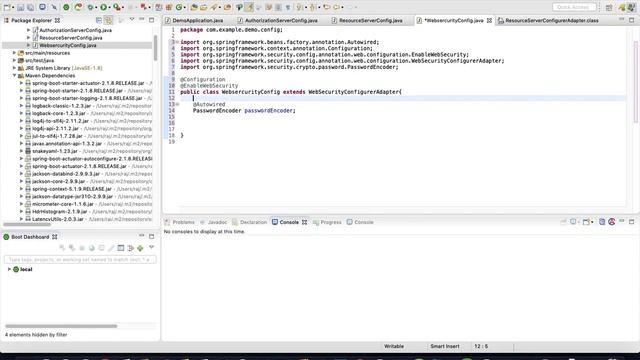Click the Boot Dashboard horizontal scrollbar

(x=61, y=326)
